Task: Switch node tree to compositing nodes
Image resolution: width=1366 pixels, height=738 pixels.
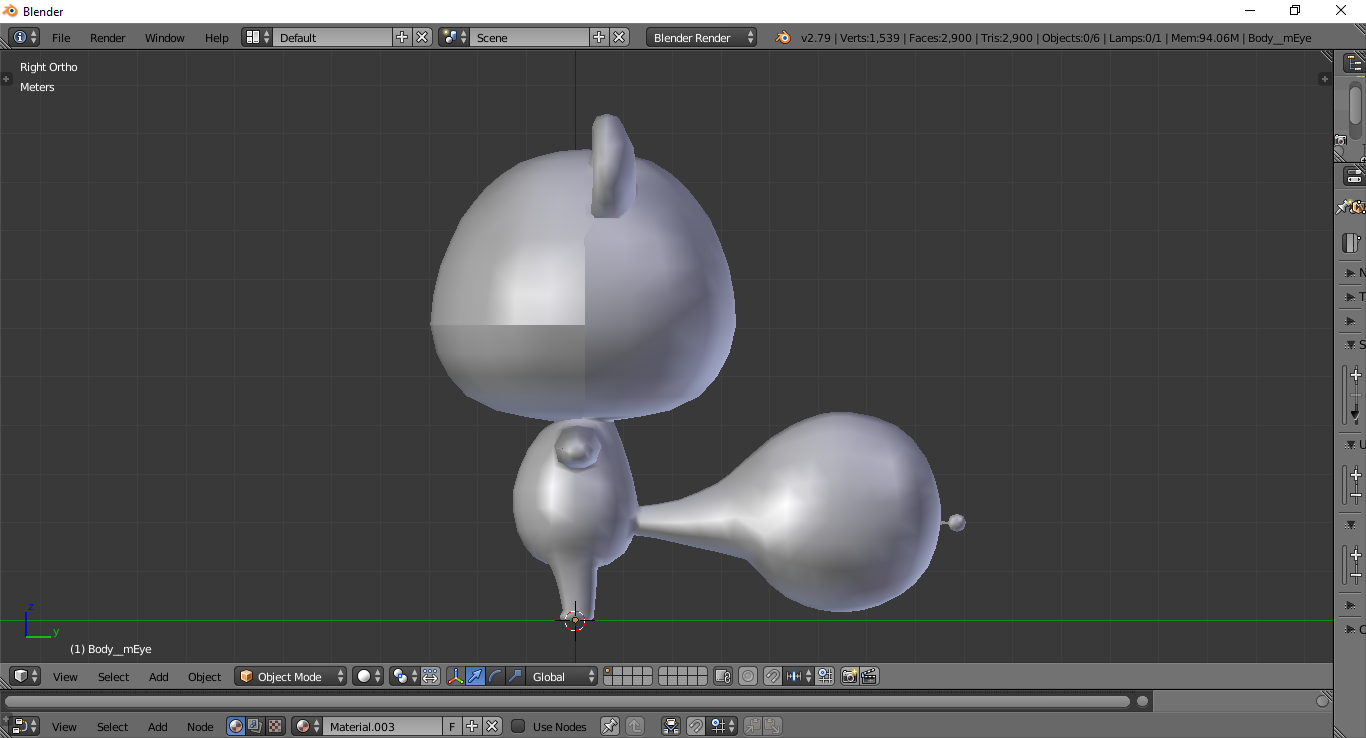Action: (256, 726)
